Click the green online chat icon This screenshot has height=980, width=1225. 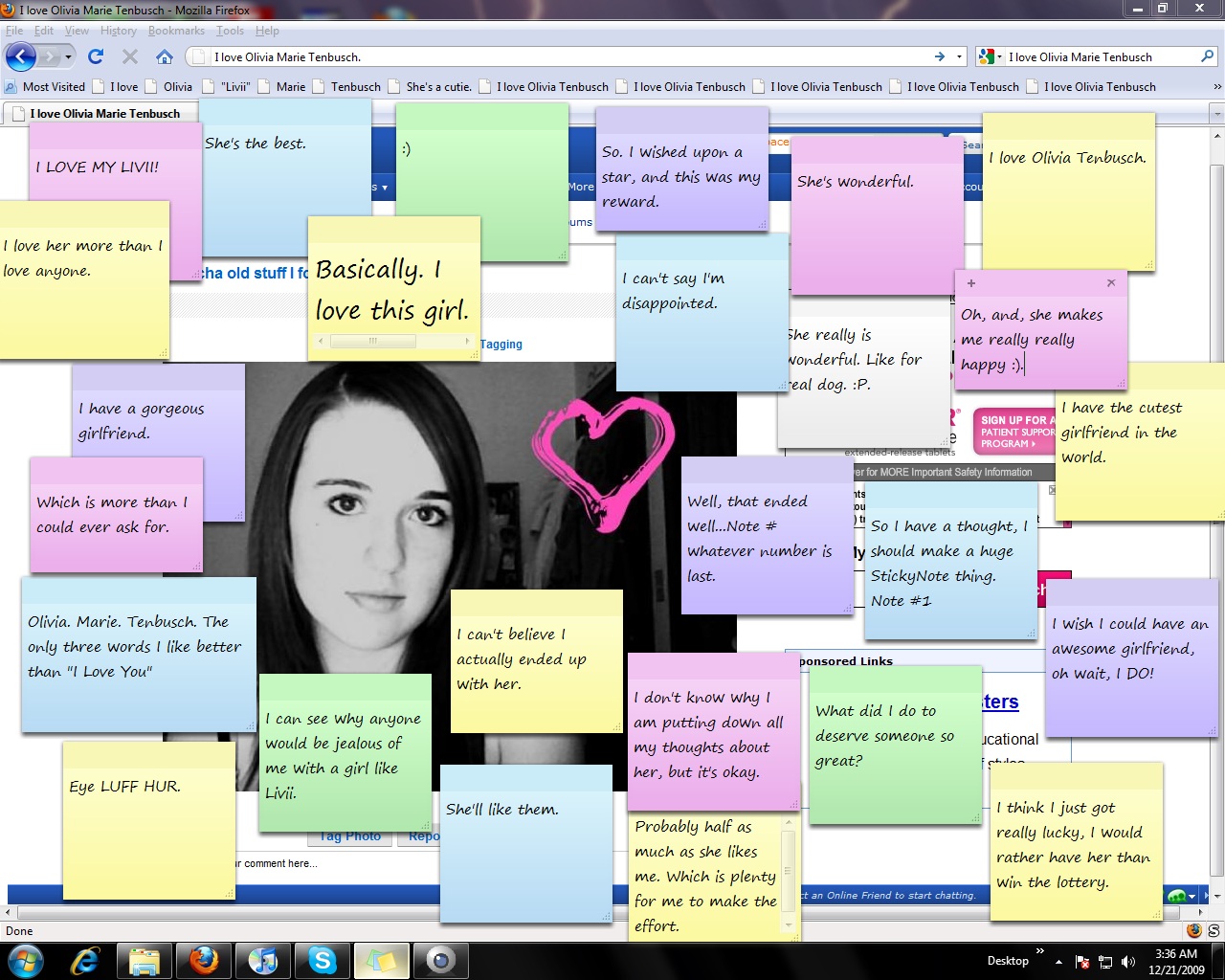(1176, 896)
